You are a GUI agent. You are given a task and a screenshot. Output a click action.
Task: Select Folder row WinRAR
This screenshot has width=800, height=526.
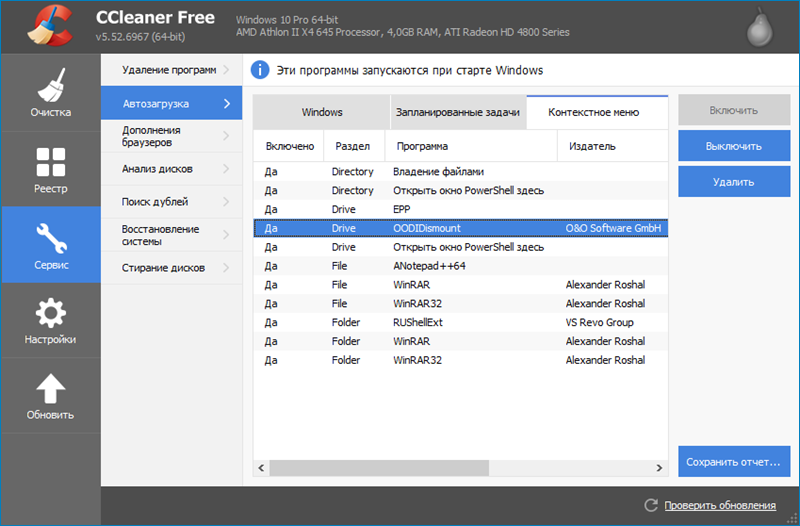[x=461, y=341]
